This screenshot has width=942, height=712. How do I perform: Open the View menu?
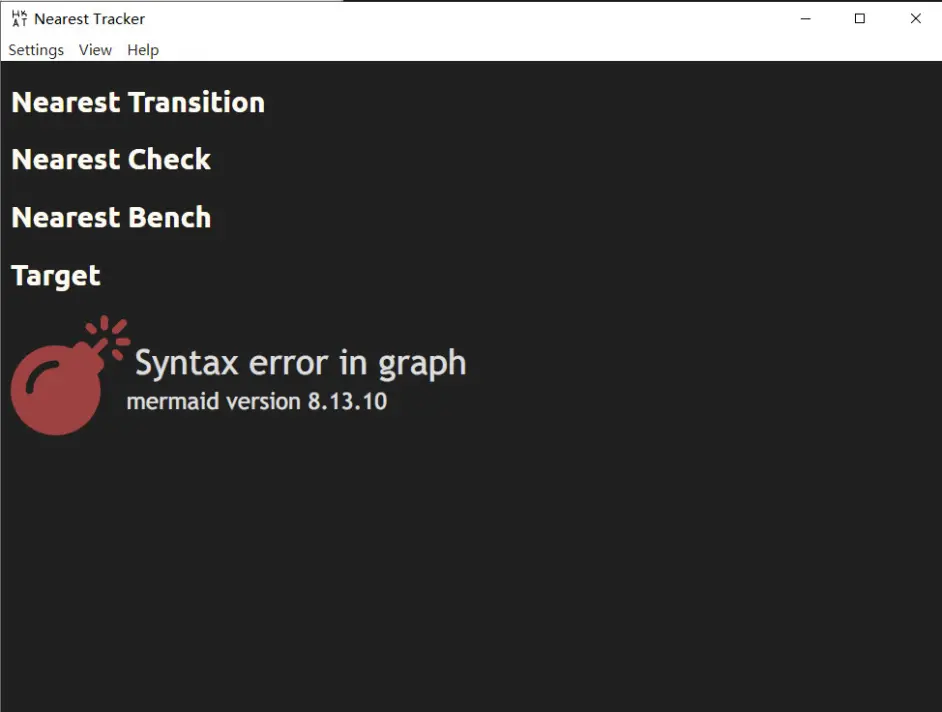pyautogui.click(x=95, y=50)
